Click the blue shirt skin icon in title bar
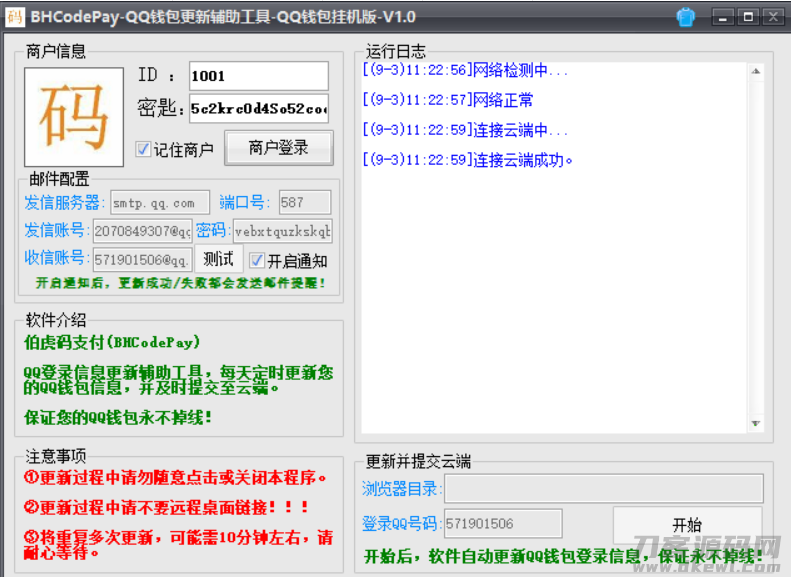The width and height of the screenshot is (791, 577). click(x=685, y=17)
